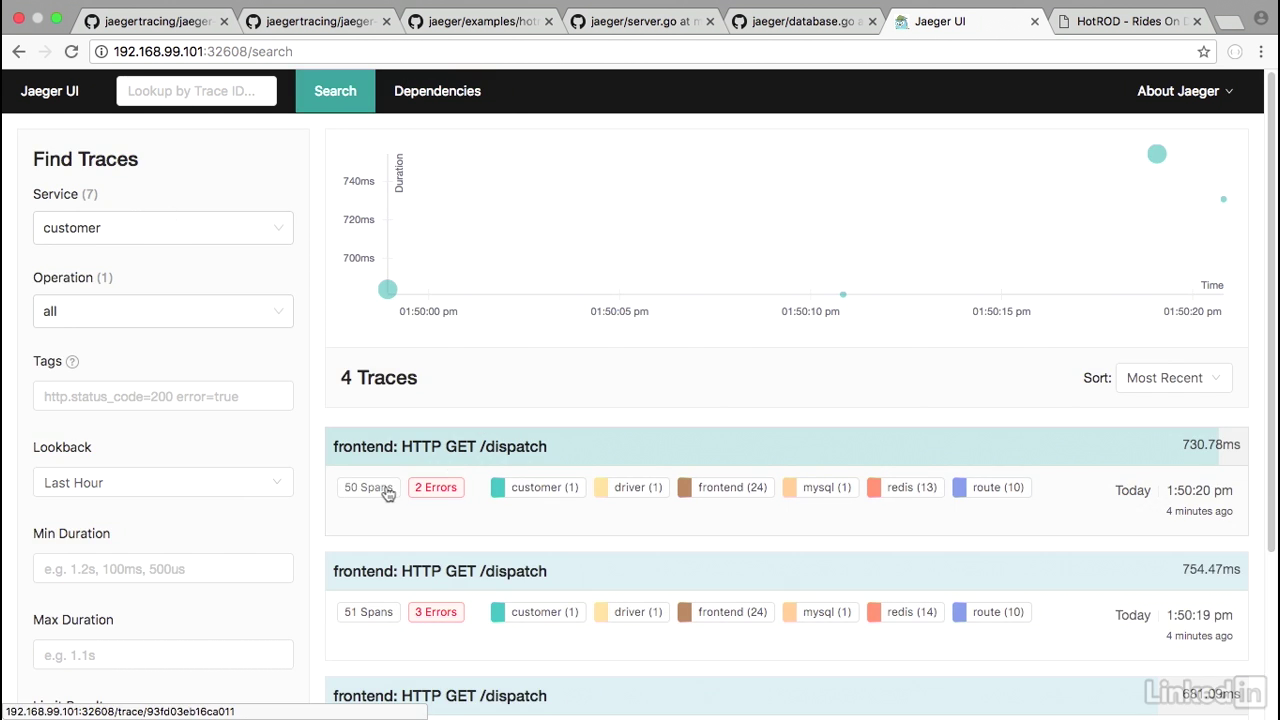
Task: Open the 730.78ms frontend /dispatch trace
Action: [x=786, y=446]
